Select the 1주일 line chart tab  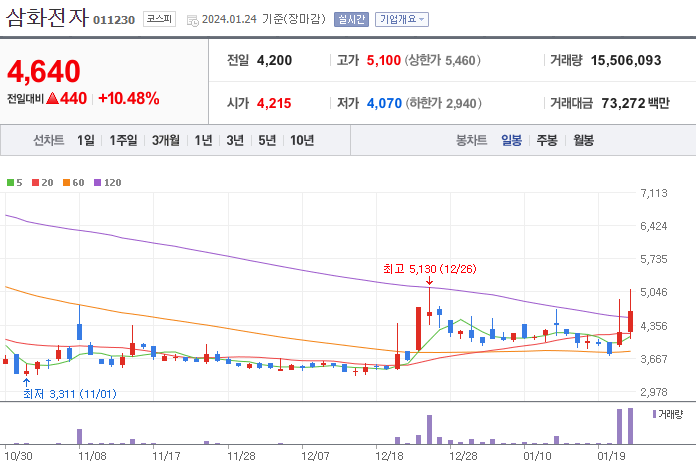[x=123, y=140]
